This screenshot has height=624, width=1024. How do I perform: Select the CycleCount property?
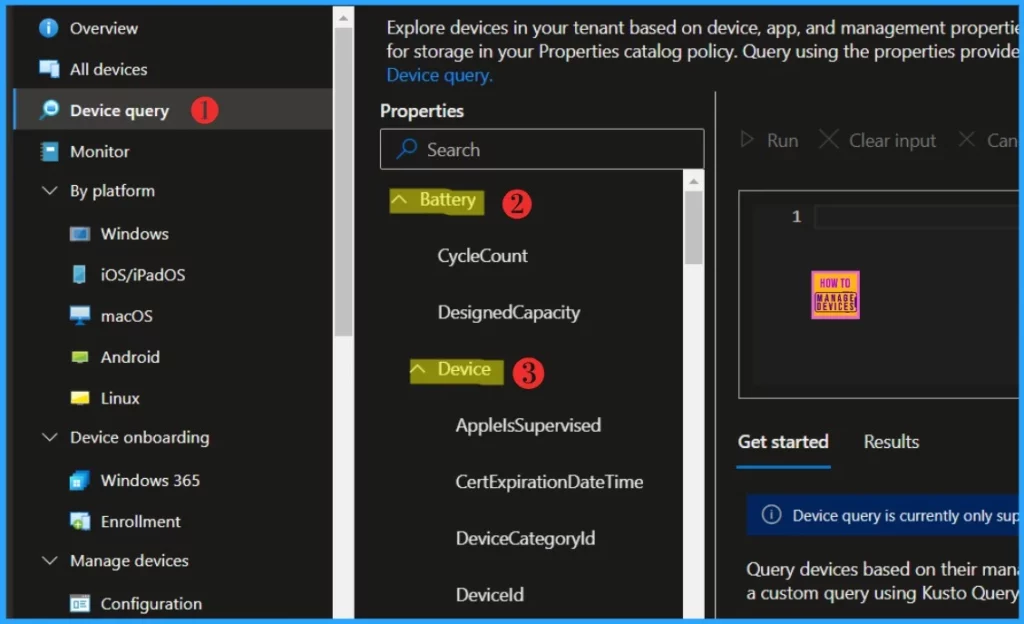482,256
